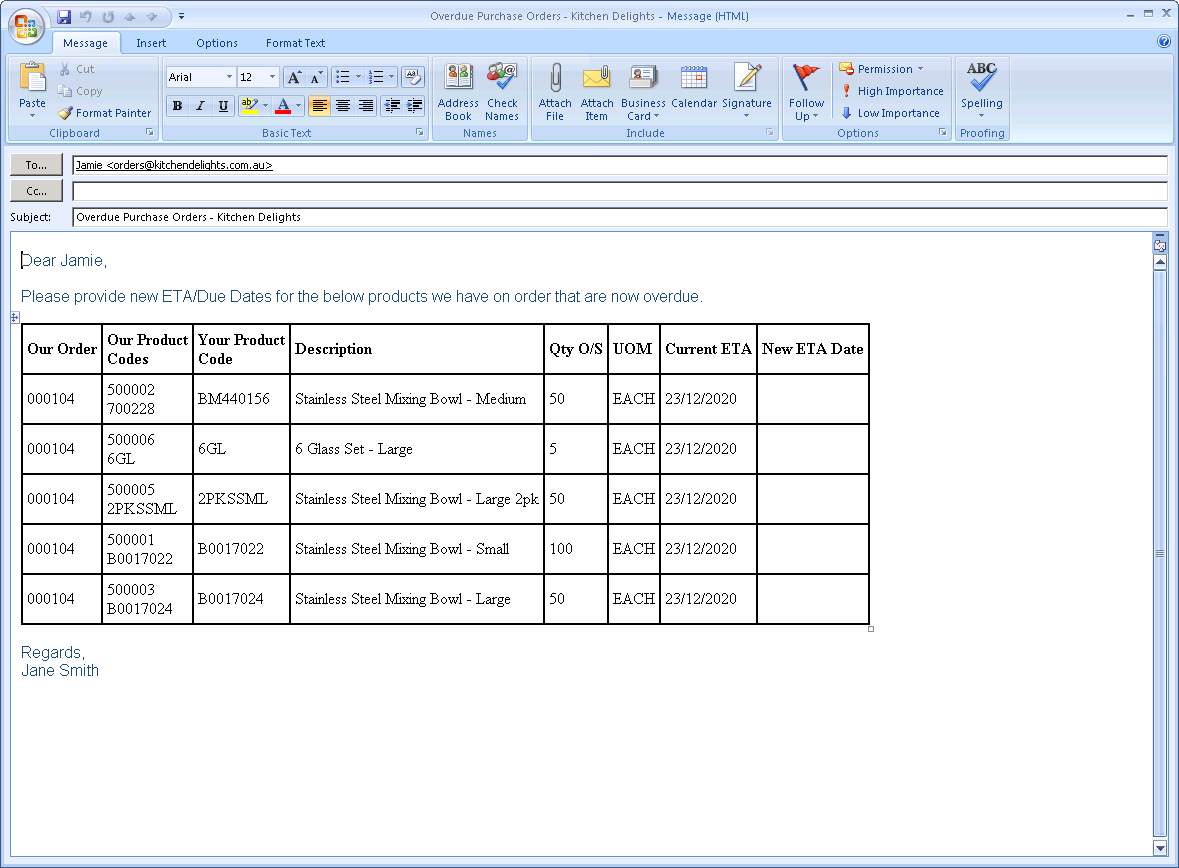This screenshot has height=868, width=1179.
Task: Toggle italic formatting
Action: [x=198, y=105]
